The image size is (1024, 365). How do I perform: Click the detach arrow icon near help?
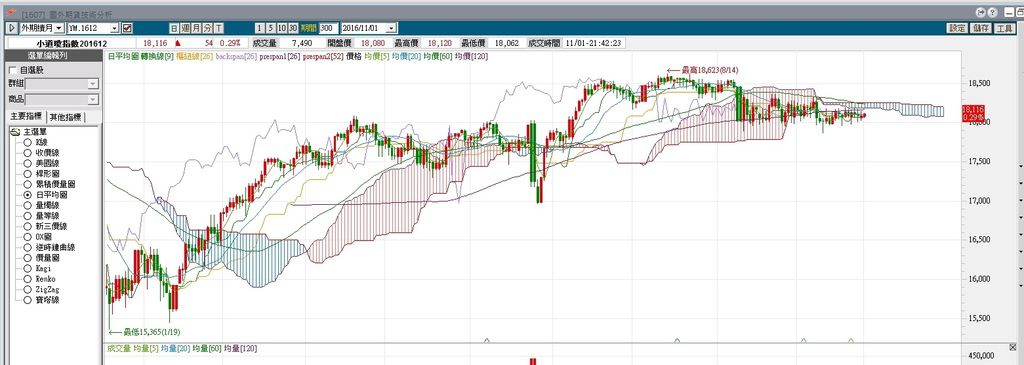point(981,12)
